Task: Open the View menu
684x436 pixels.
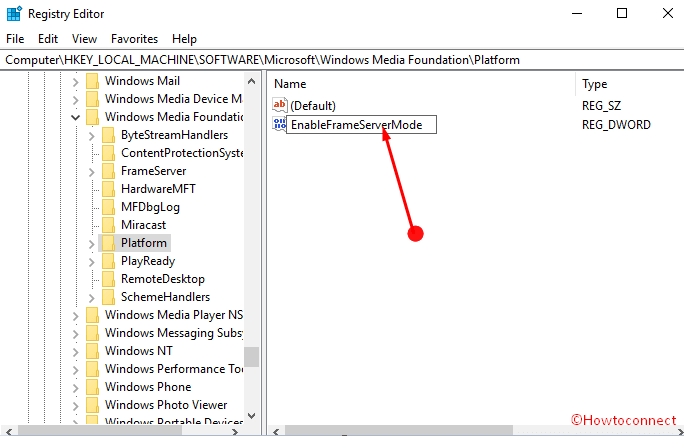Action: 84,39
